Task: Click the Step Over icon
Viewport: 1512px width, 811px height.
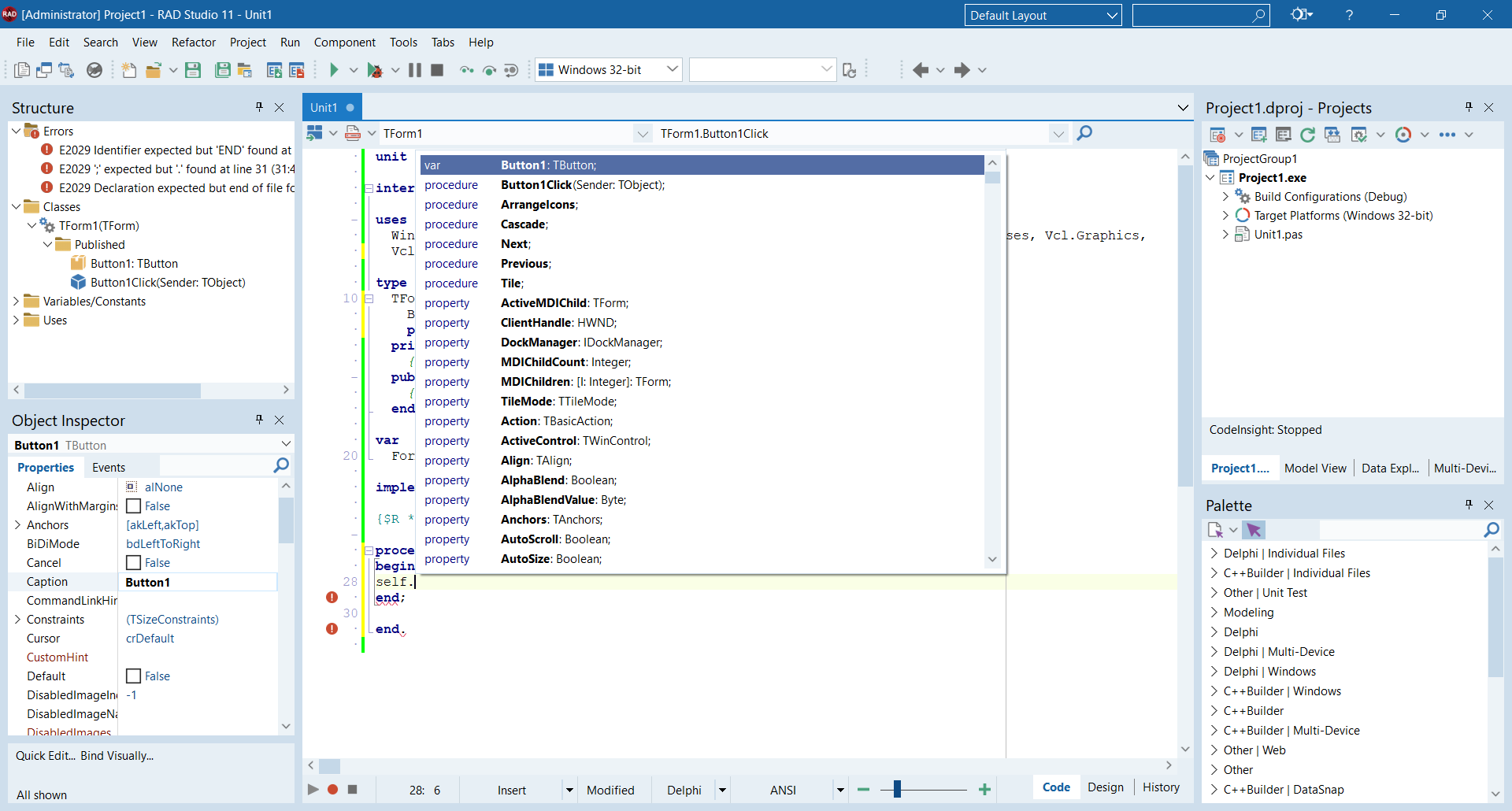Action: click(489, 70)
